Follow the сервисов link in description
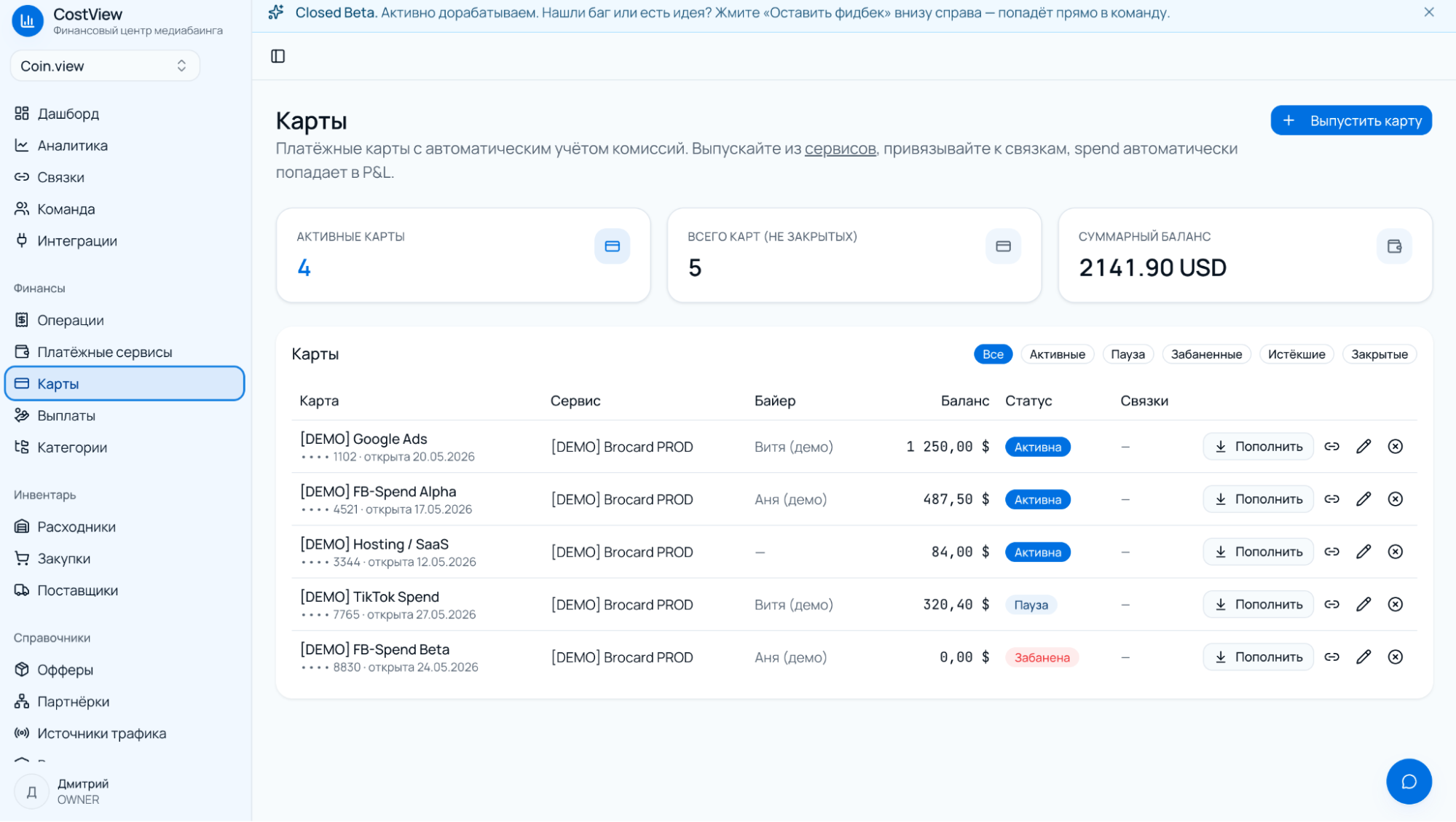The height and width of the screenshot is (822, 1456). [x=840, y=149]
